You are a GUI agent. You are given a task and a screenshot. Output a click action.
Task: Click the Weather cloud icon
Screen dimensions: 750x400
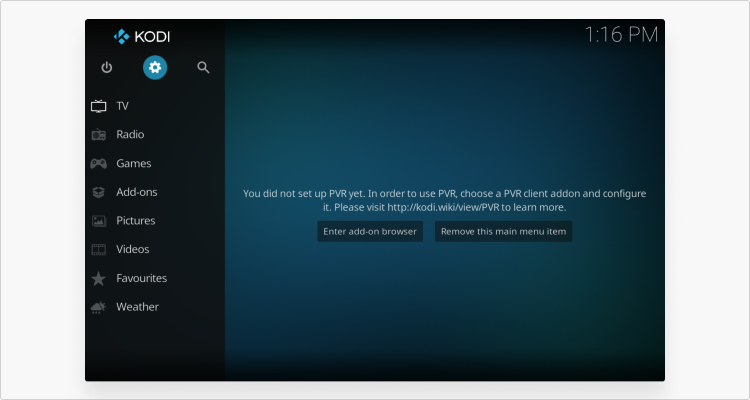(99, 307)
